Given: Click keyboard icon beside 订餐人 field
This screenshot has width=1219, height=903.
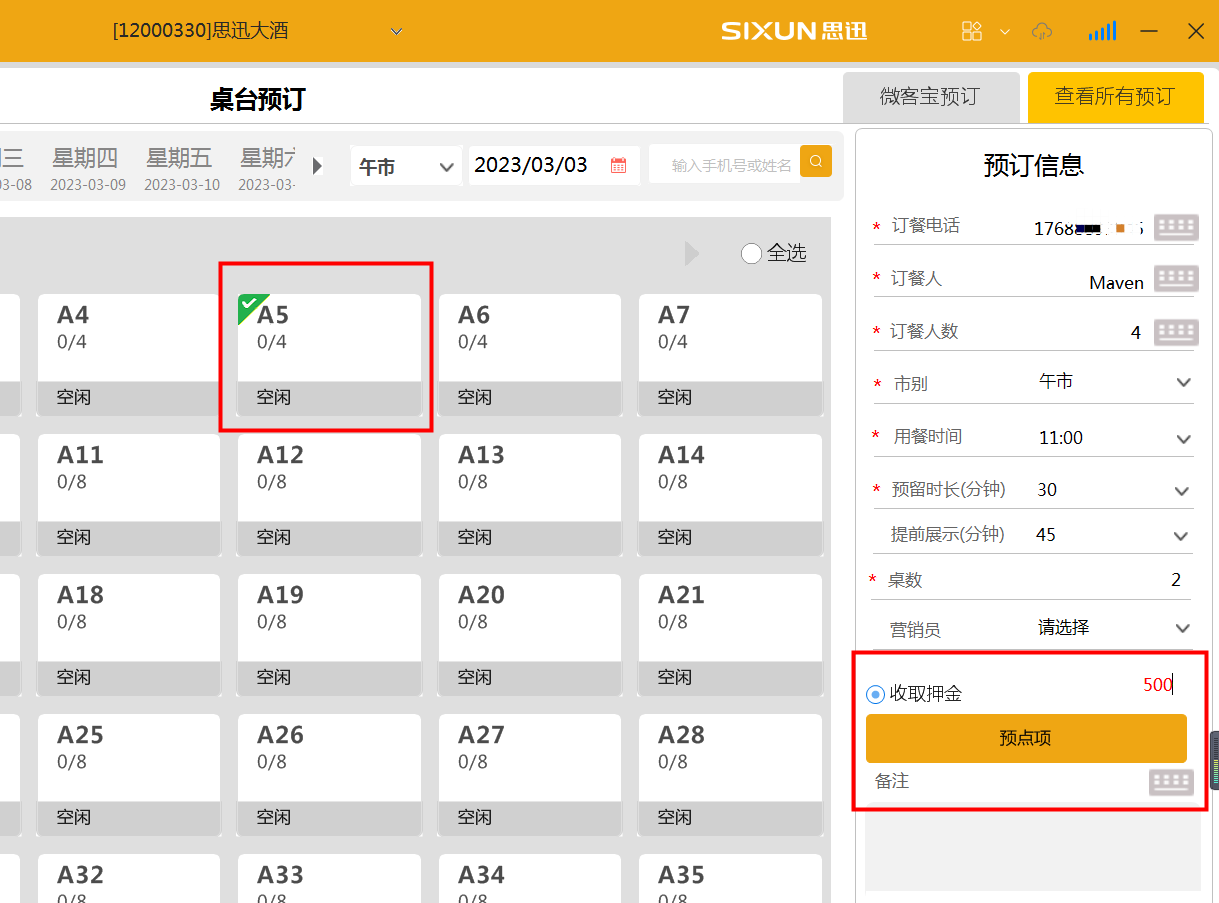Looking at the screenshot, I should 1176,279.
